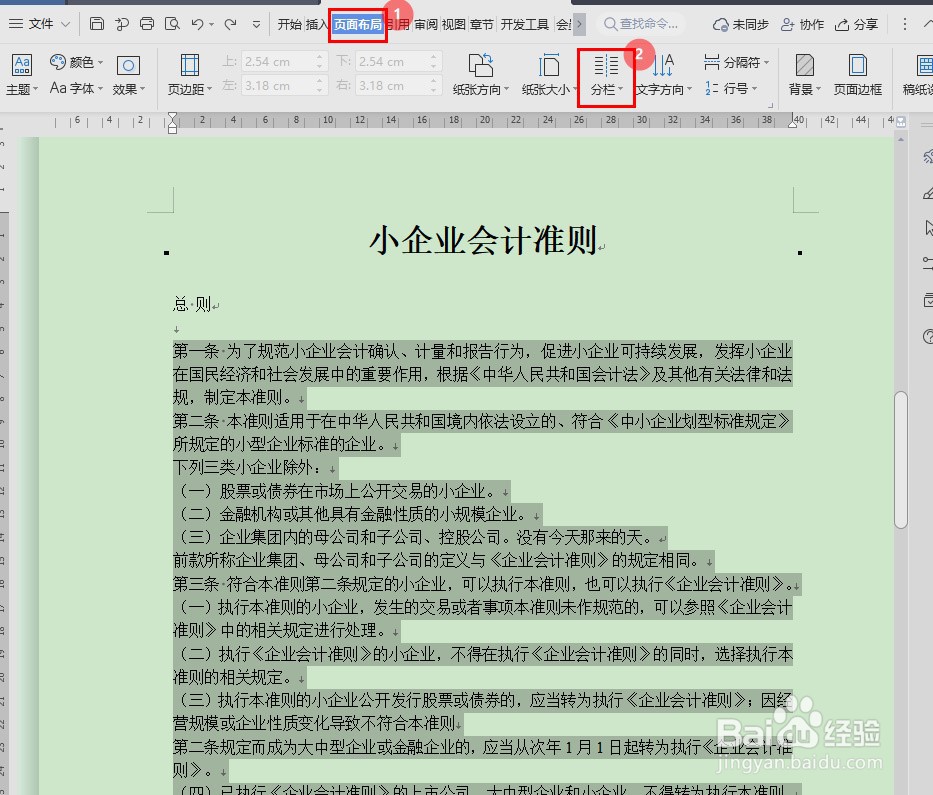This screenshot has height=795, width=933.
Task: Open Print Preview from the quick toolbar
Action: click(170, 22)
